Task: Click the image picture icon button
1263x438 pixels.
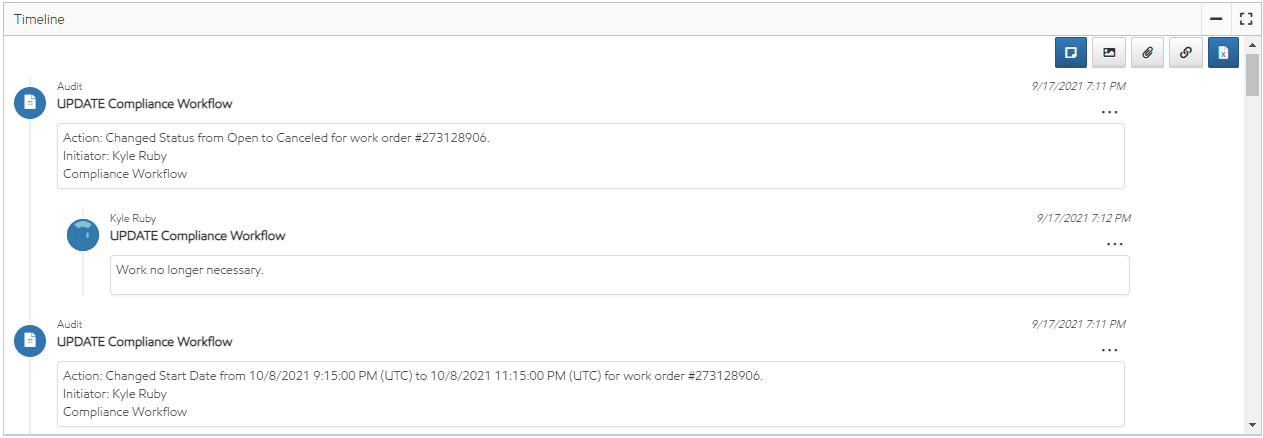Action: point(1108,52)
